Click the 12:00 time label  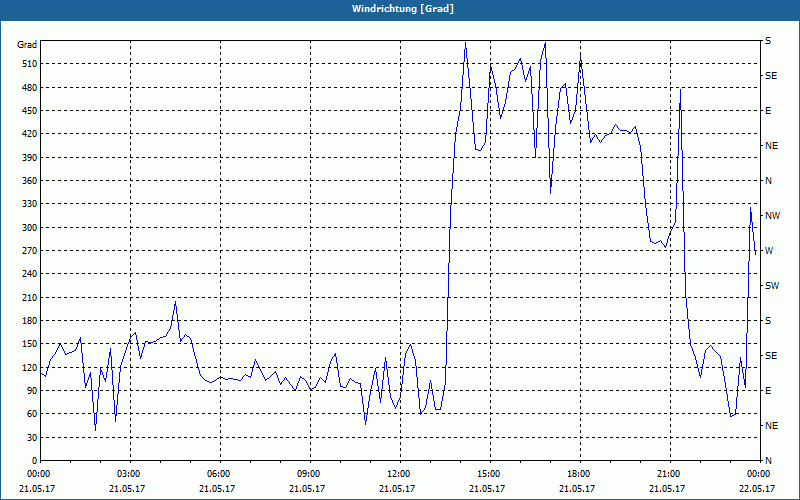(x=399, y=473)
